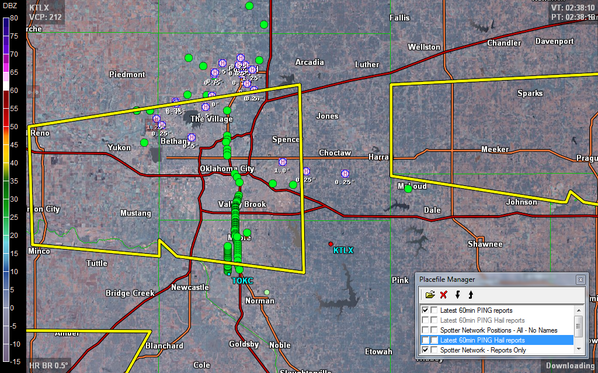Enable Spotter Network Positions All No Names
The width and height of the screenshot is (598, 373).
click(425, 330)
